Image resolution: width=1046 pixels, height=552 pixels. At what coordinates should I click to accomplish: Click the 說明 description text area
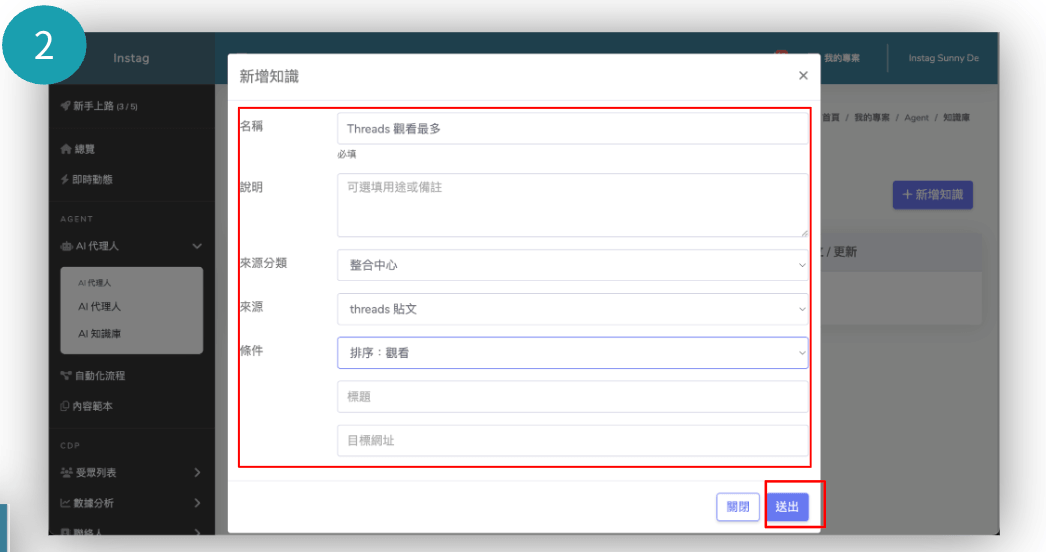pyautogui.click(x=572, y=205)
